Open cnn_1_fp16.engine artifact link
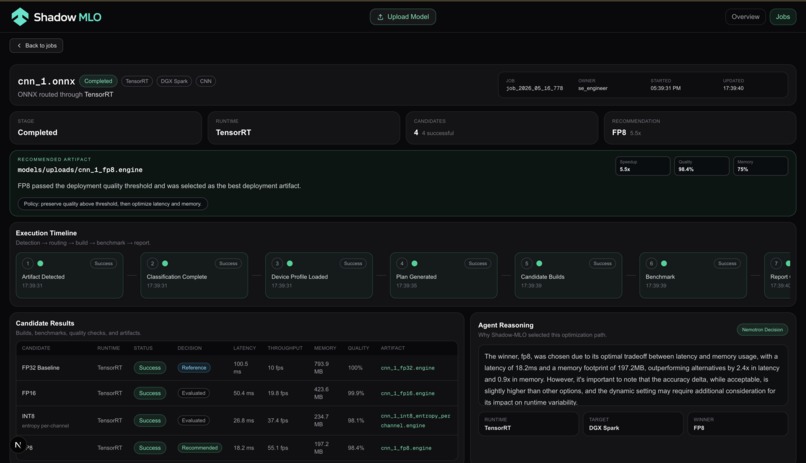Screen dimensions: 806x463 click(408, 394)
